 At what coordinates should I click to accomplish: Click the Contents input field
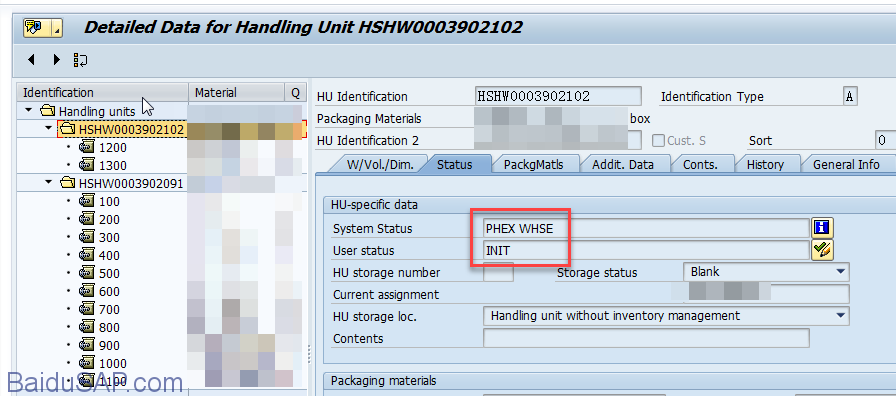point(646,338)
